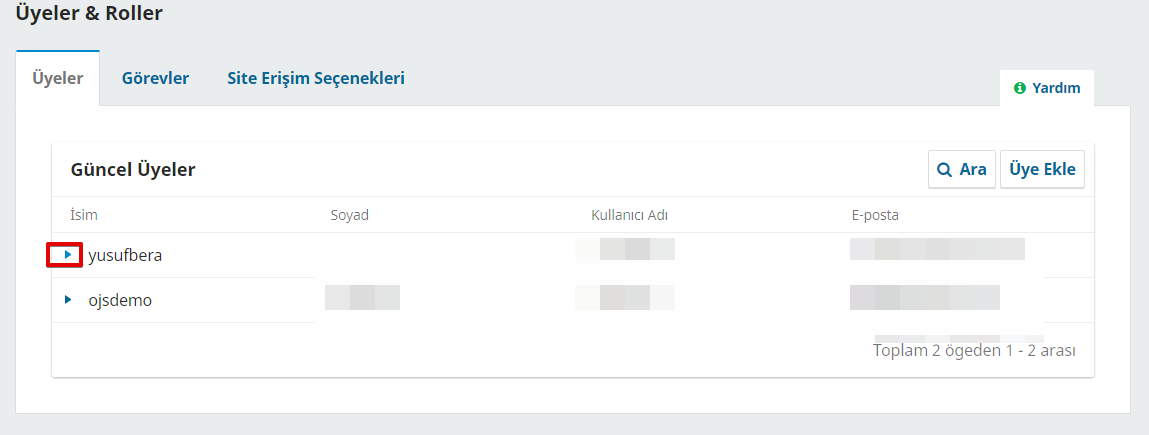Click the Kullanıcı Adı column header

(x=629, y=215)
